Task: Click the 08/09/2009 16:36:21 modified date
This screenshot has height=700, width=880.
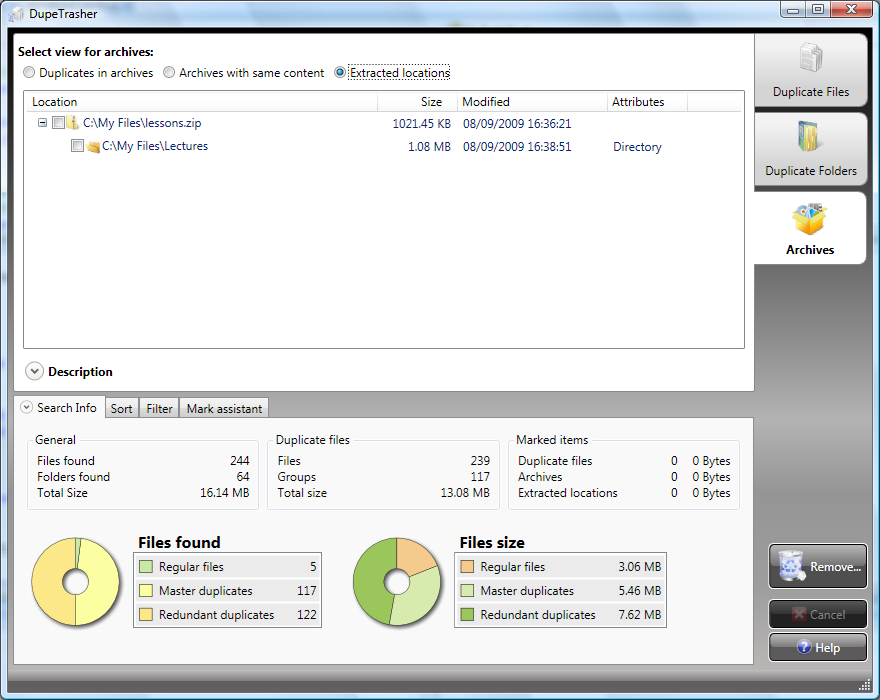Action: (517, 123)
